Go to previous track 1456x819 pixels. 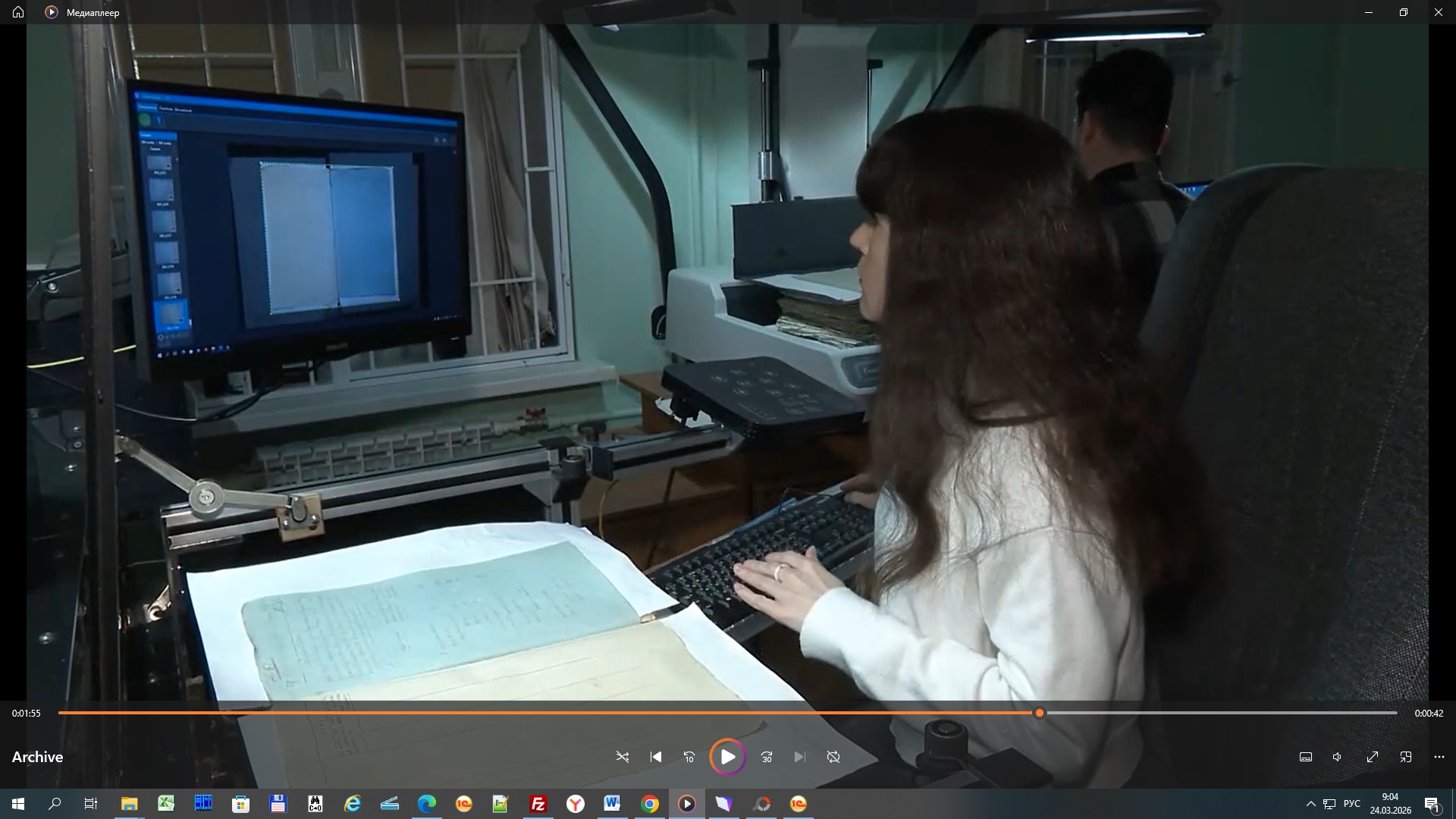656,757
